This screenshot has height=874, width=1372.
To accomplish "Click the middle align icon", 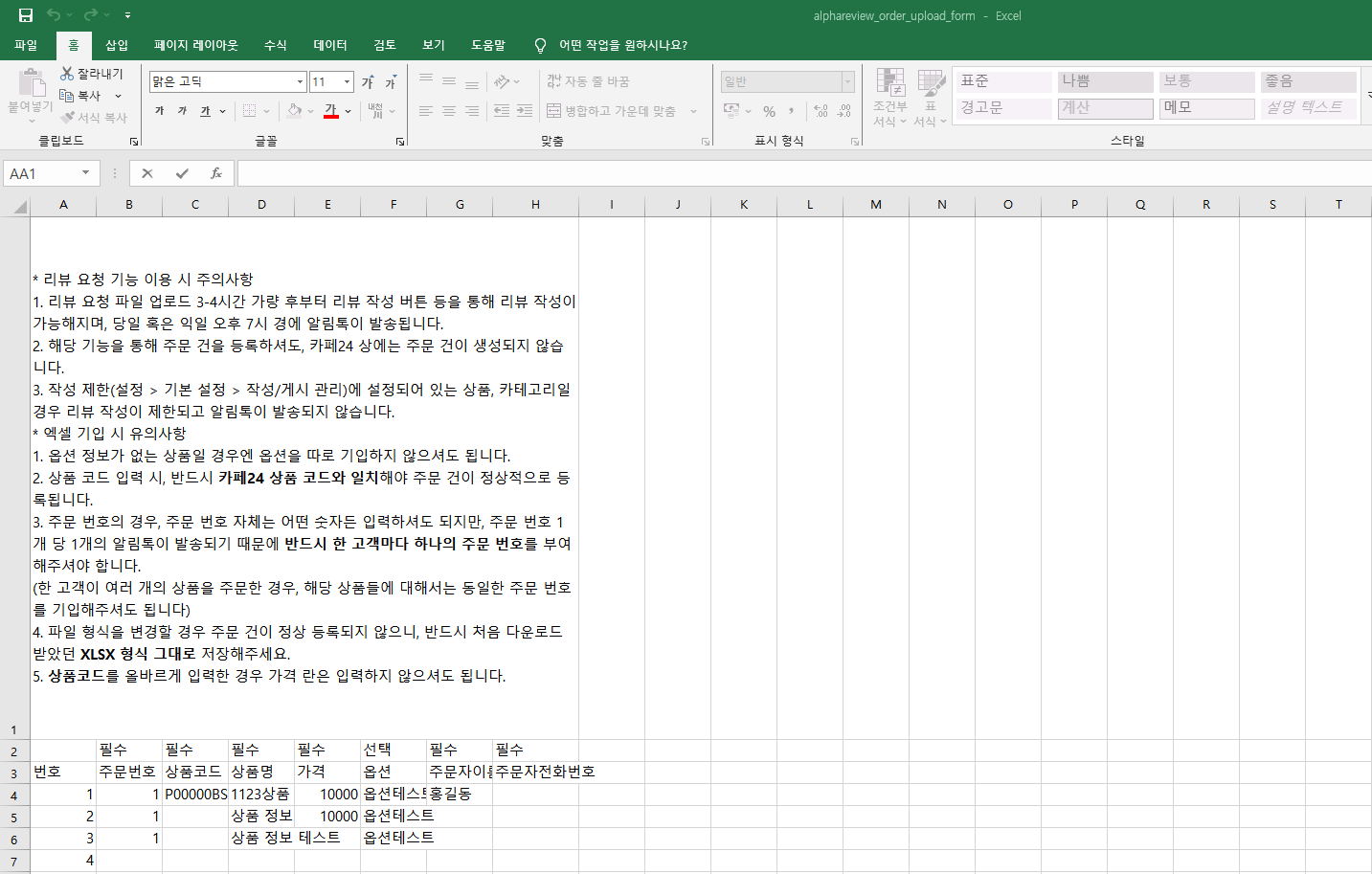I will pyautogui.click(x=449, y=81).
